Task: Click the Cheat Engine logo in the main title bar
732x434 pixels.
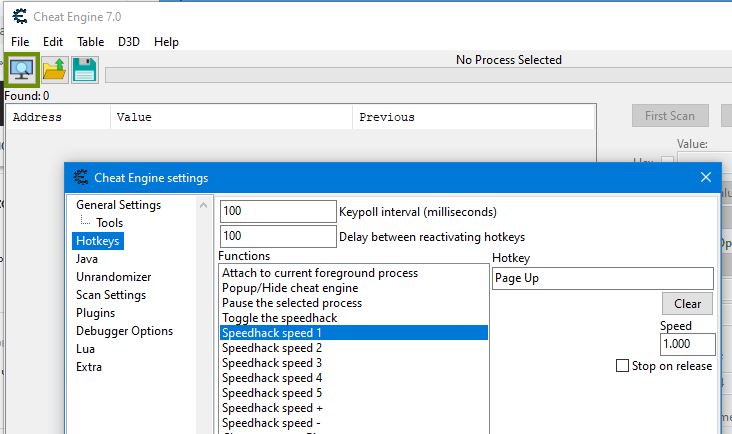Action: [x=20, y=17]
